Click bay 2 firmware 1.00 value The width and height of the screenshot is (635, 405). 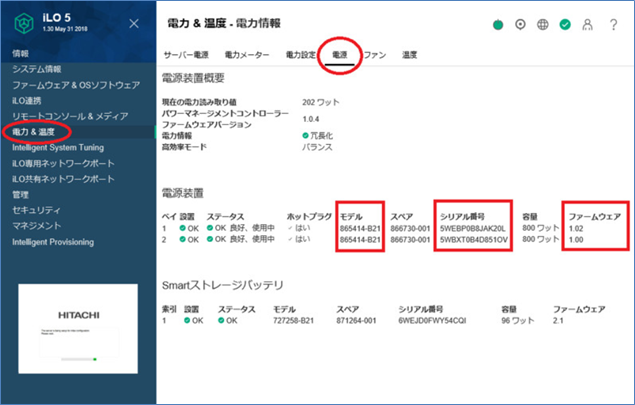(x=576, y=240)
